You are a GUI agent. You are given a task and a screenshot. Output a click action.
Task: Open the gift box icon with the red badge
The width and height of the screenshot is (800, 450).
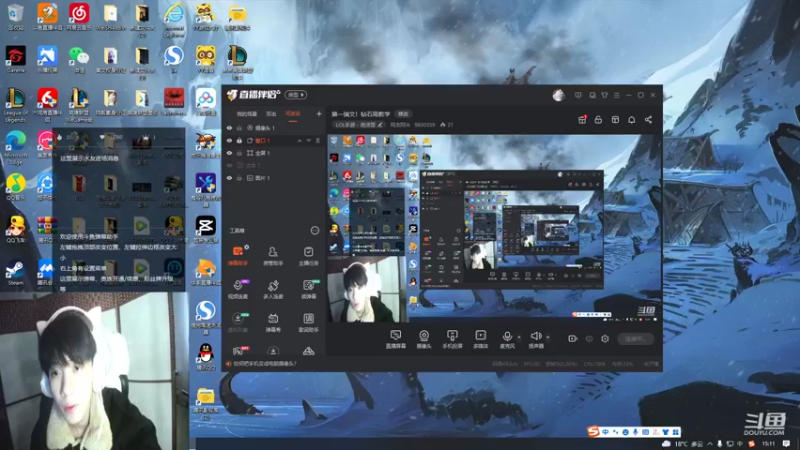[582, 119]
